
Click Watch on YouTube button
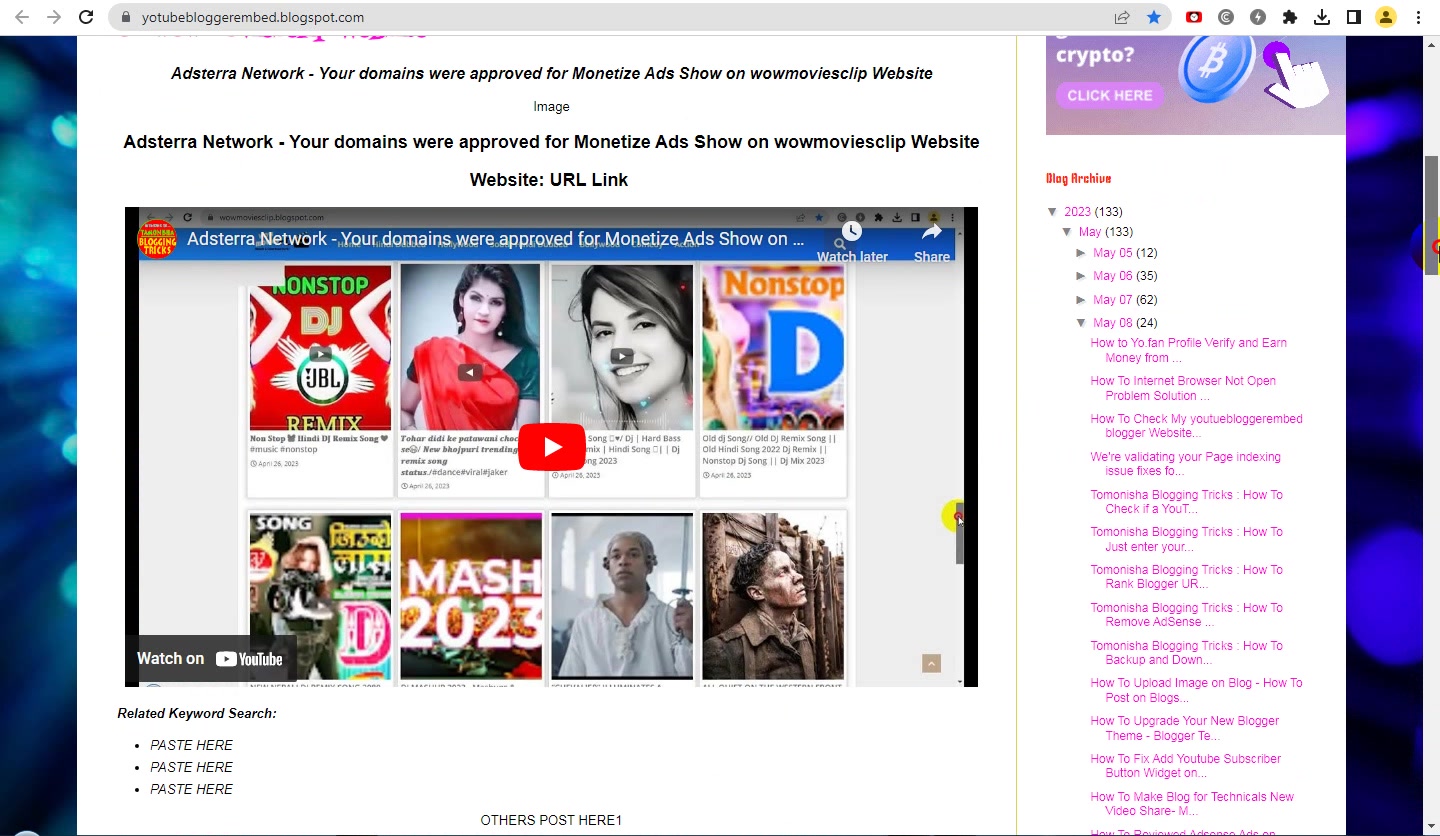point(210,659)
